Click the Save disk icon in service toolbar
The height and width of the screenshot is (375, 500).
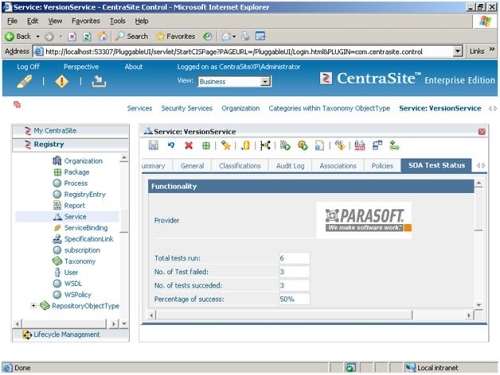coord(153,145)
